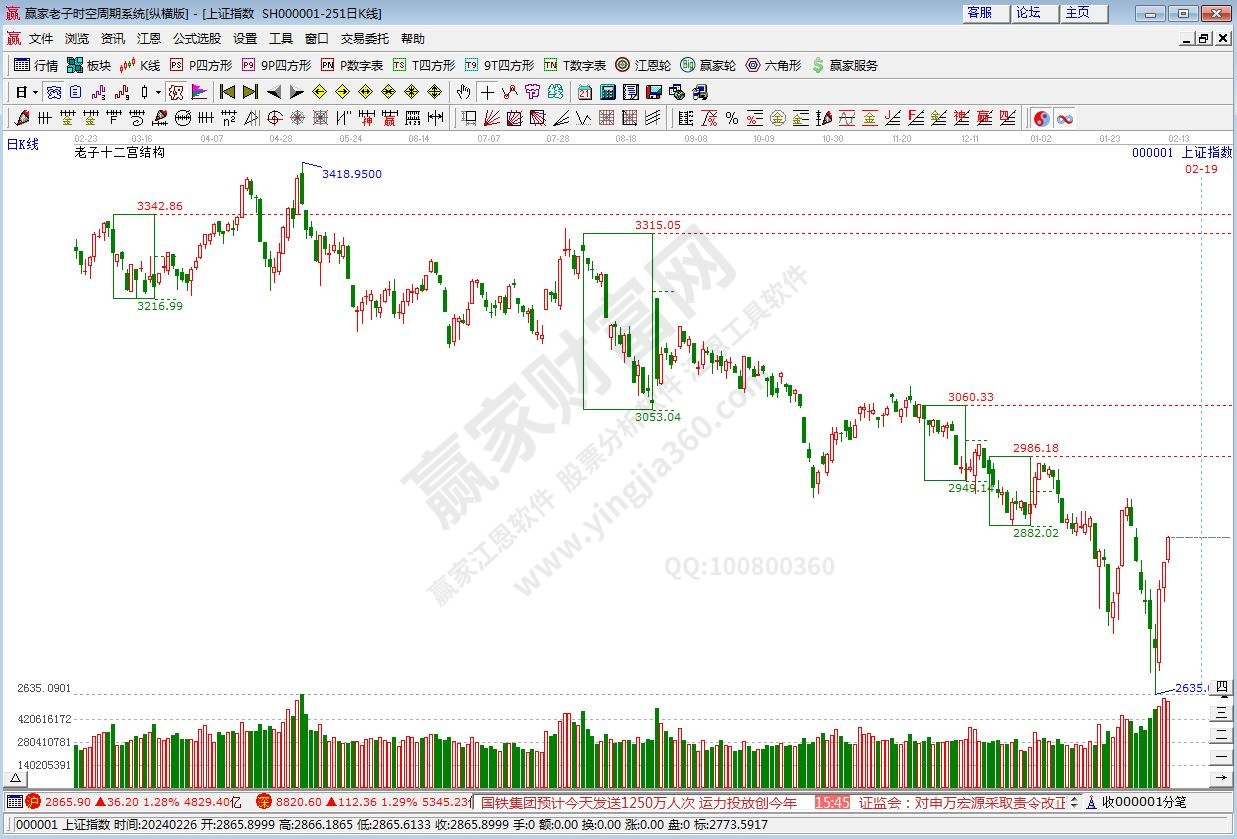The width and height of the screenshot is (1237, 839).
Task: Toggle the crosshair cursor tool
Action: (x=487, y=92)
